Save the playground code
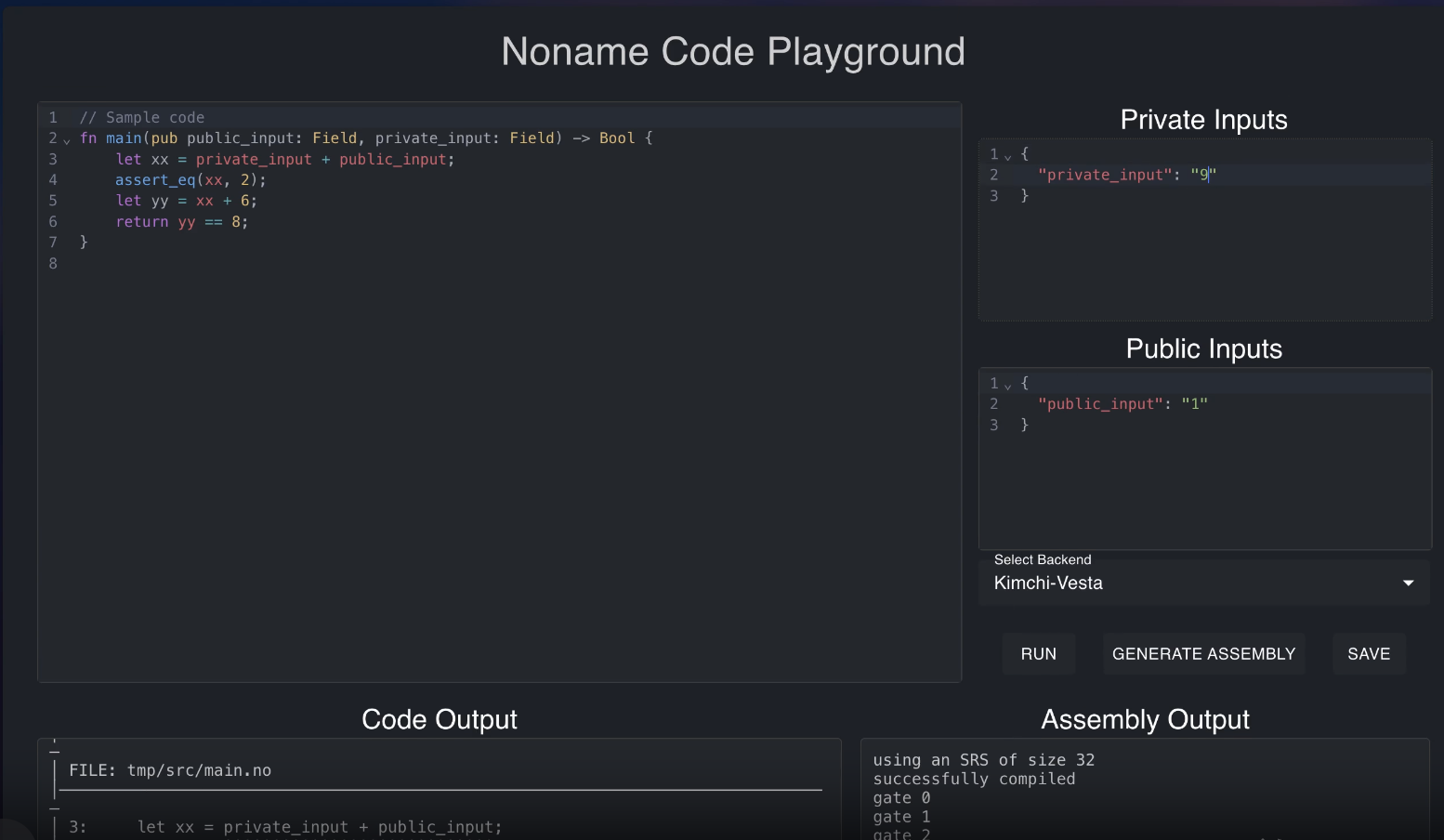1444x840 pixels. click(x=1368, y=654)
